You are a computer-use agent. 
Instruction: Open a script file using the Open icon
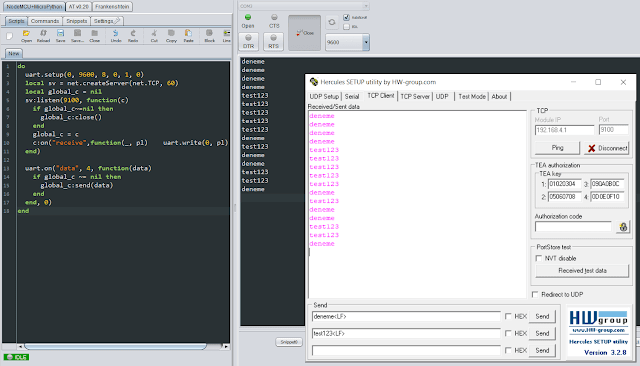(26, 36)
